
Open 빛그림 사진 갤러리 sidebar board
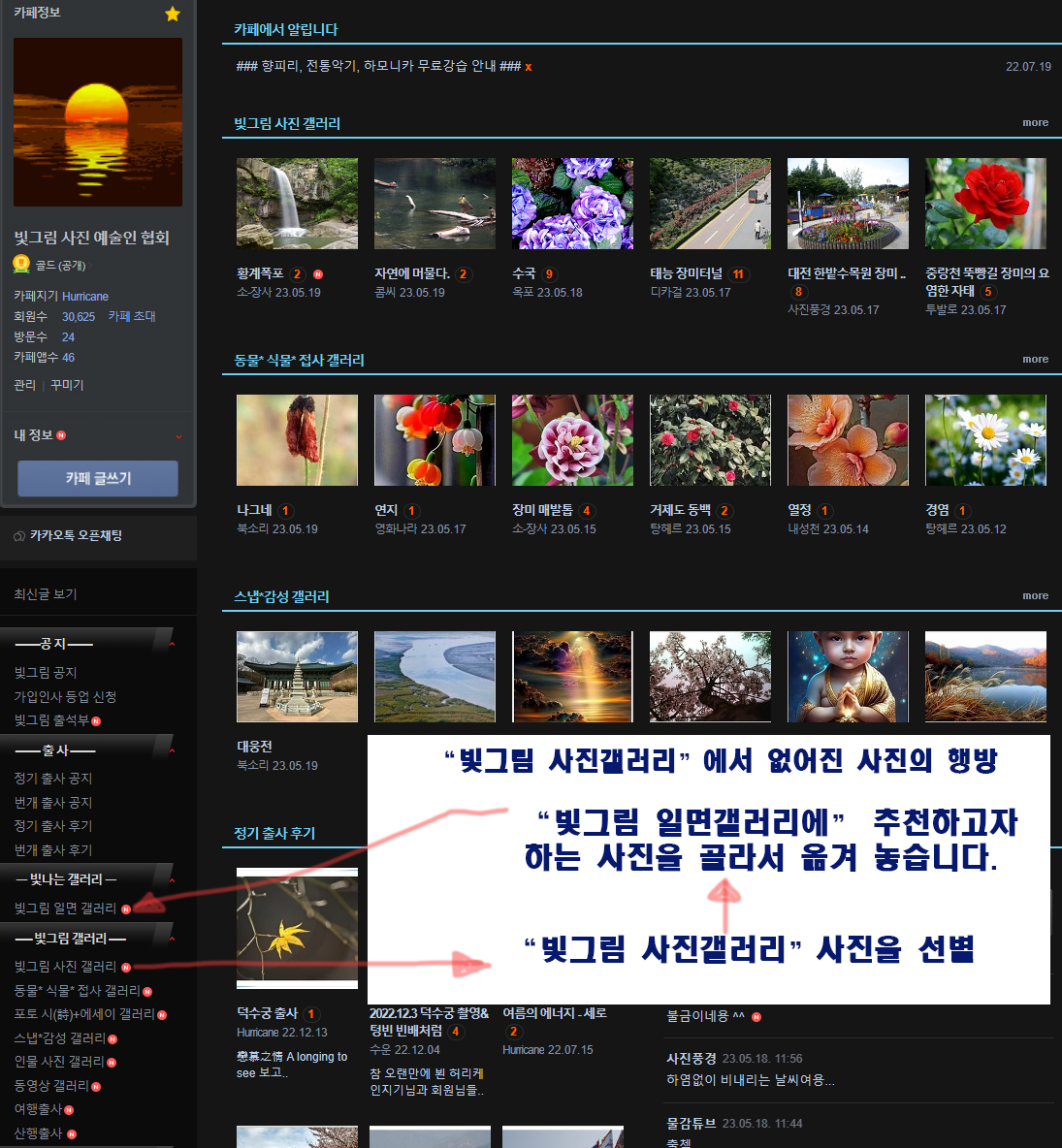coord(65,967)
